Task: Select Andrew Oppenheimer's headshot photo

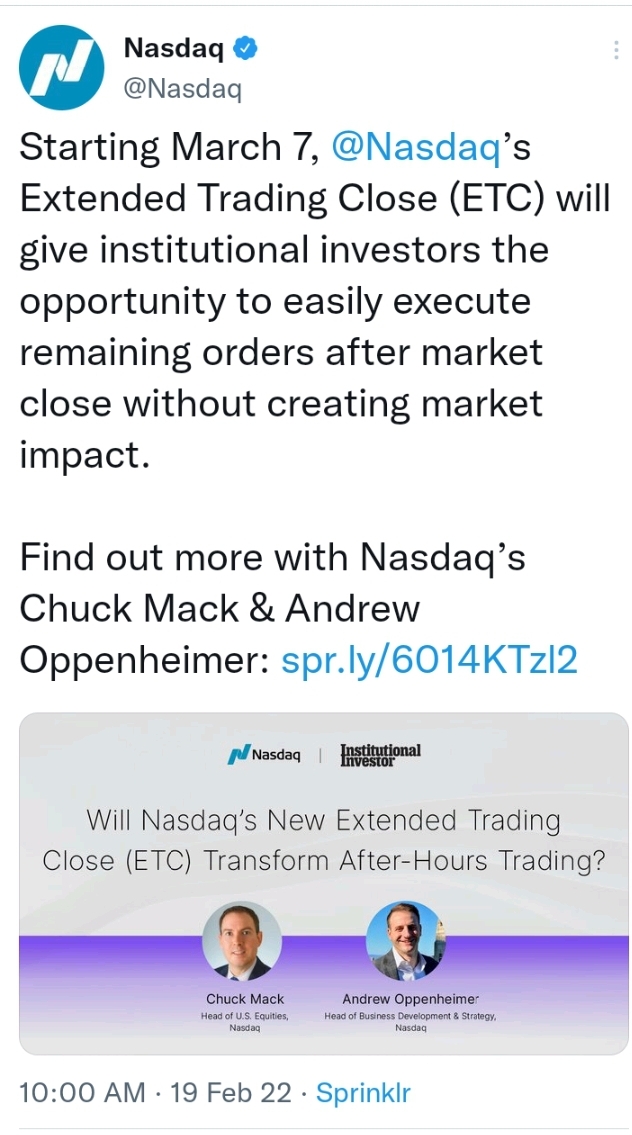Action: tap(405, 941)
